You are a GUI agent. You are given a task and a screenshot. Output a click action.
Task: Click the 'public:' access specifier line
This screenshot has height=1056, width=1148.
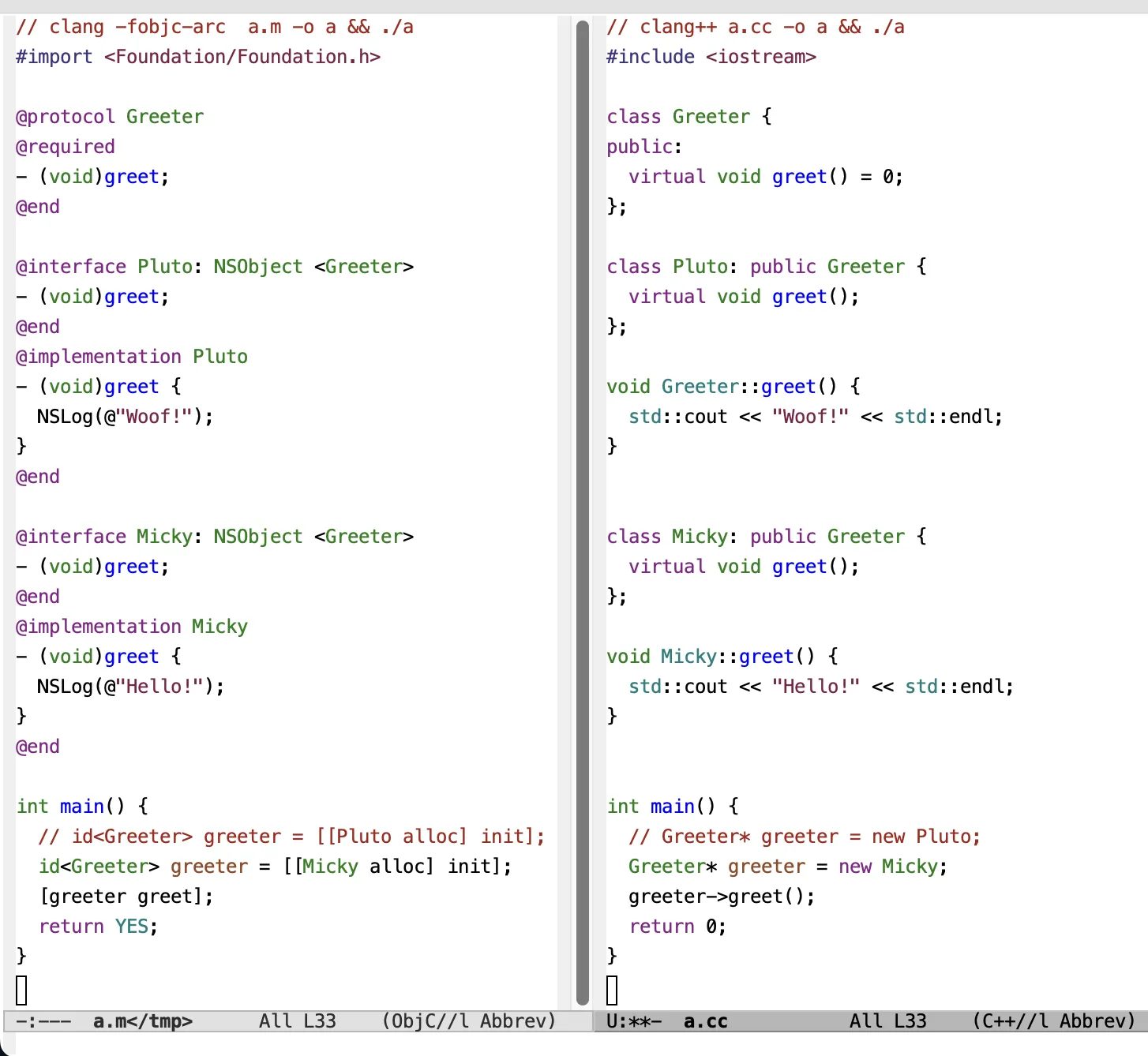644,147
